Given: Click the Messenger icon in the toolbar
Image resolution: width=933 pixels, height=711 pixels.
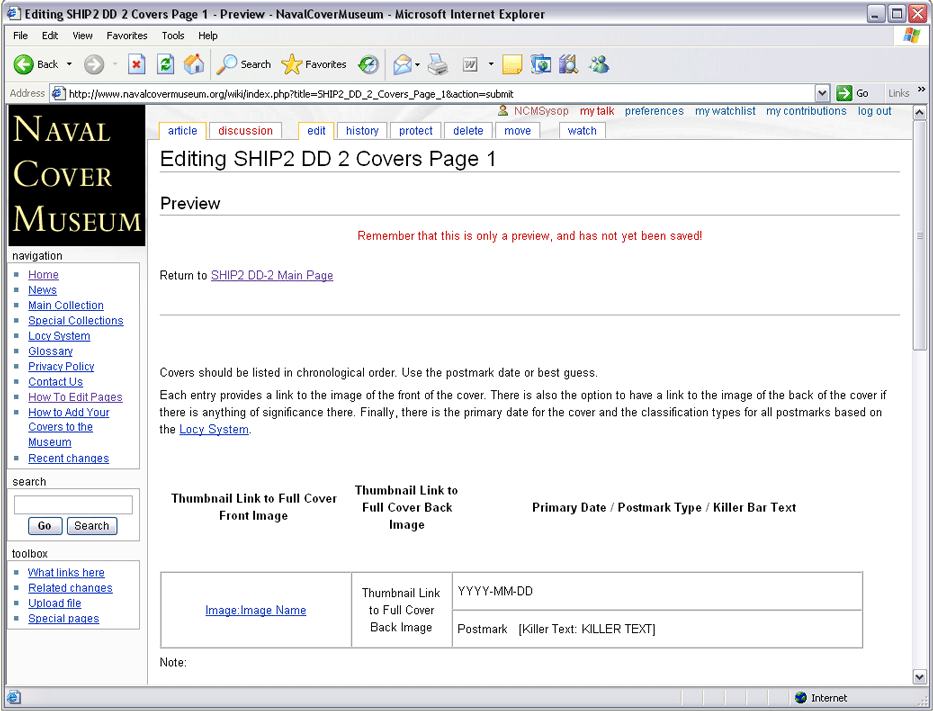Looking at the screenshot, I should point(599,64).
